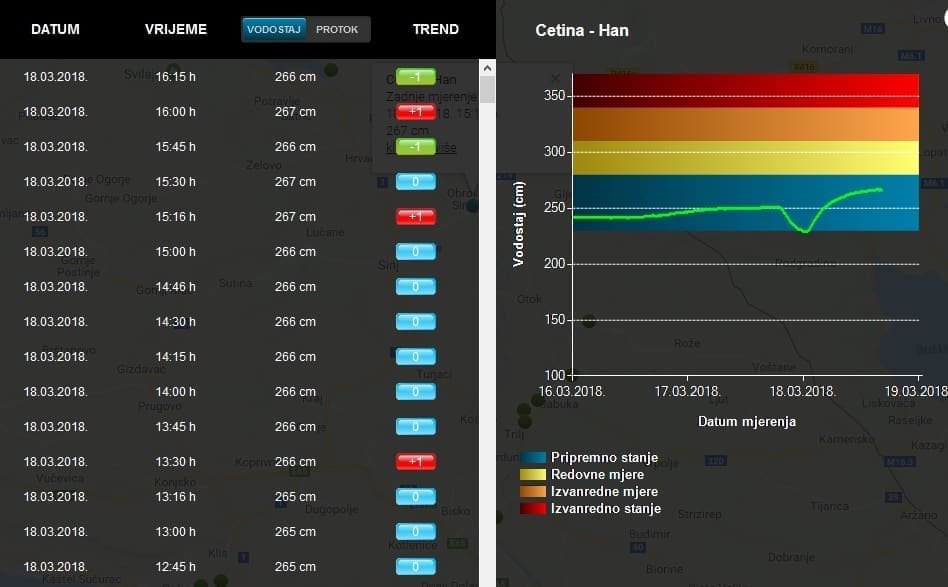
Task: Click the blue 0 trend badge at 15:30
Action: (416, 181)
